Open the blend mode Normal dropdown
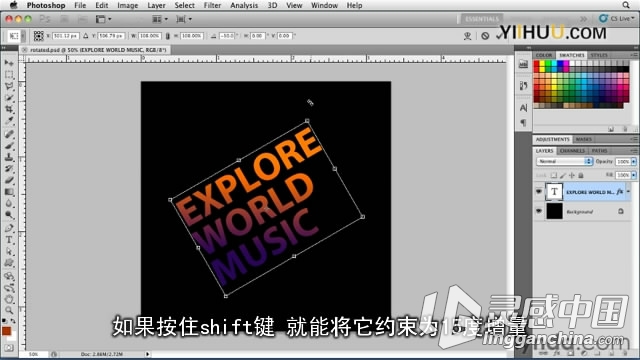The width and height of the screenshot is (640, 360). (564, 162)
